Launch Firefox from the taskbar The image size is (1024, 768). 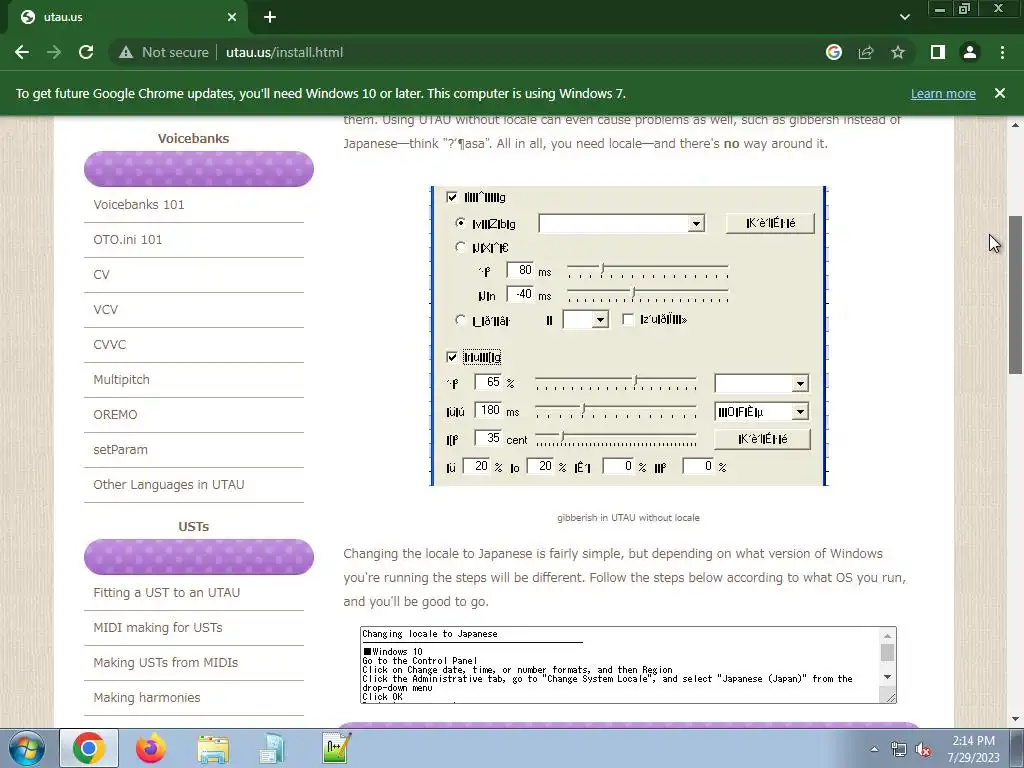pos(151,748)
